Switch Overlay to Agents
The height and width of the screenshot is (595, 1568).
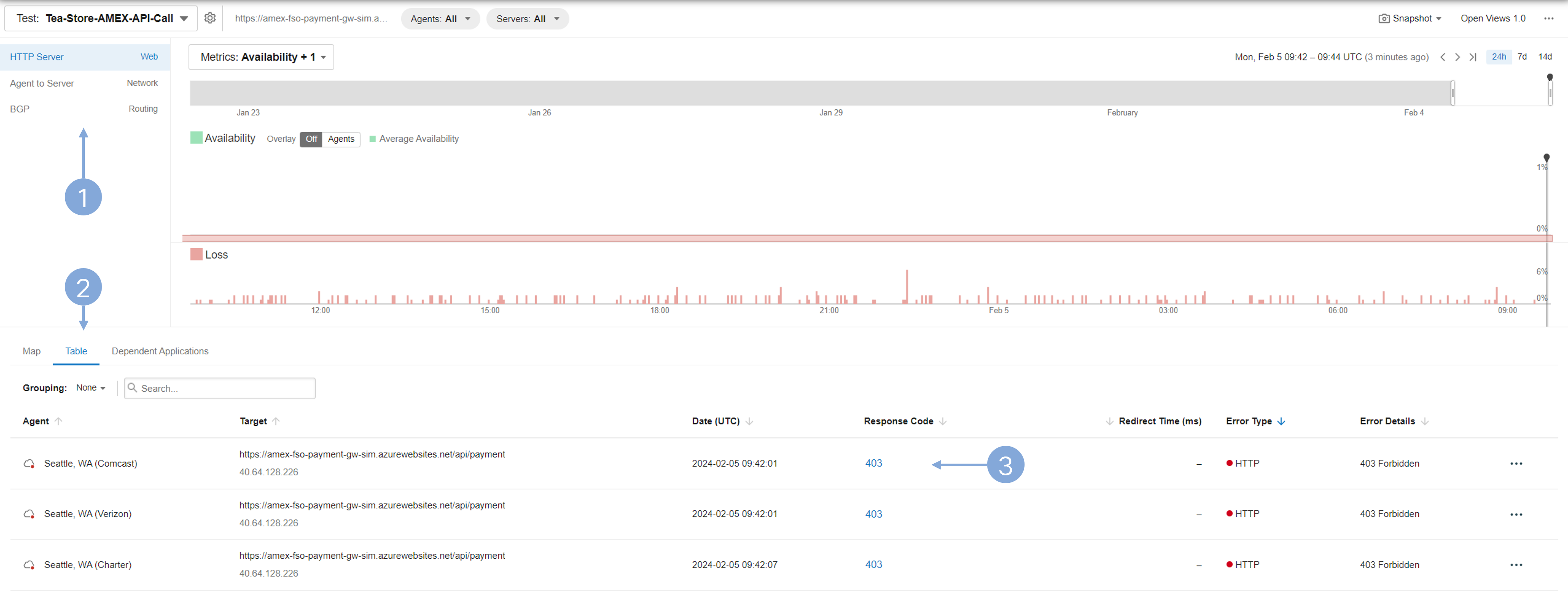click(341, 139)
